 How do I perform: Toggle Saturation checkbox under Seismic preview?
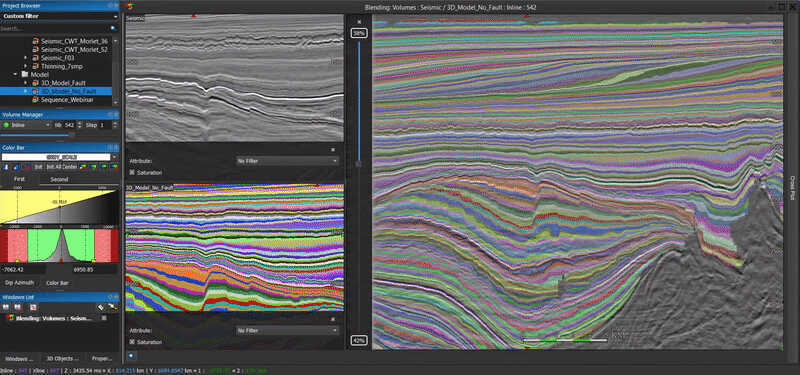132,172
